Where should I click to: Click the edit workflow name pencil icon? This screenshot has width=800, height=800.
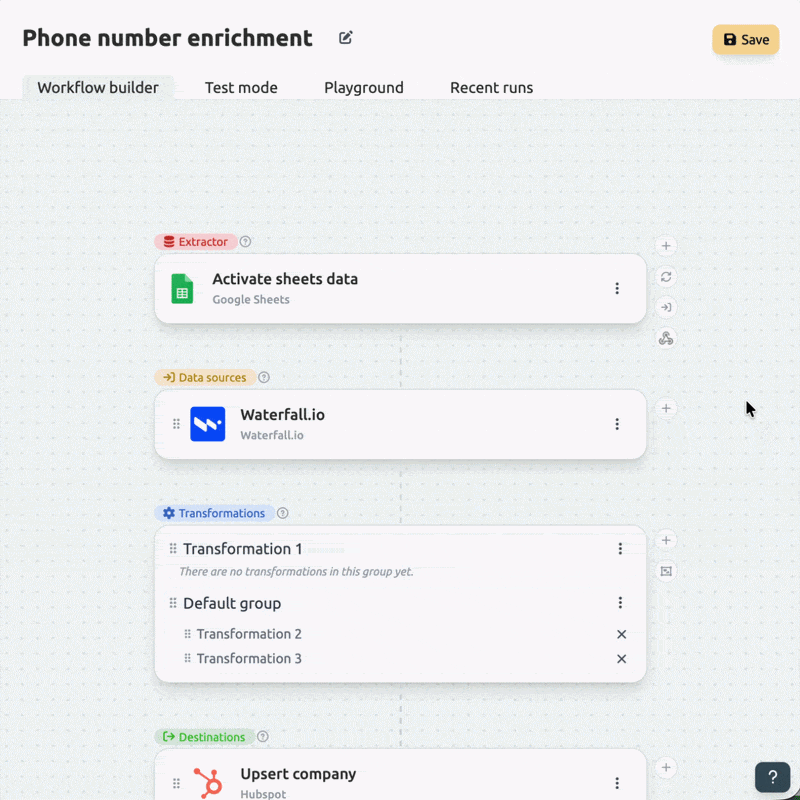click(345, 38)
